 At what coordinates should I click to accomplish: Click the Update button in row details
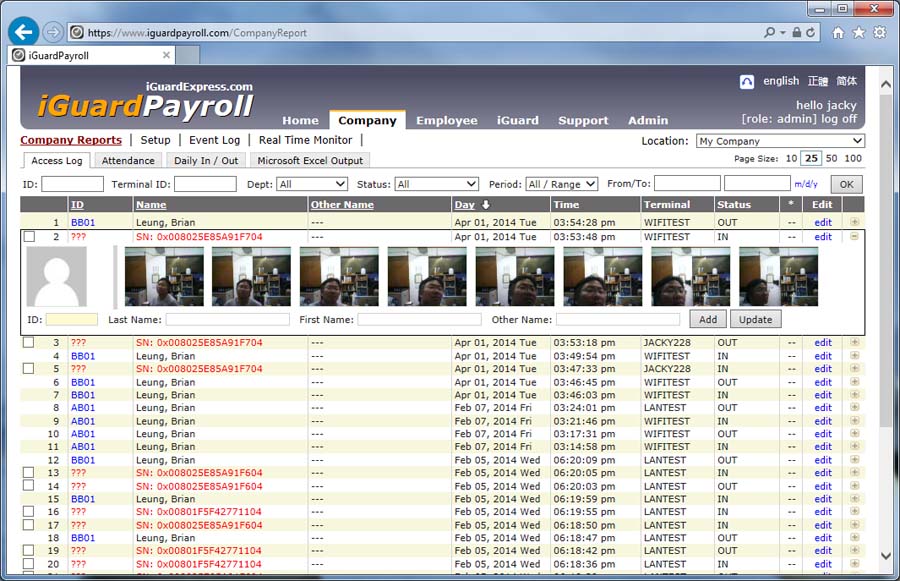755,320
